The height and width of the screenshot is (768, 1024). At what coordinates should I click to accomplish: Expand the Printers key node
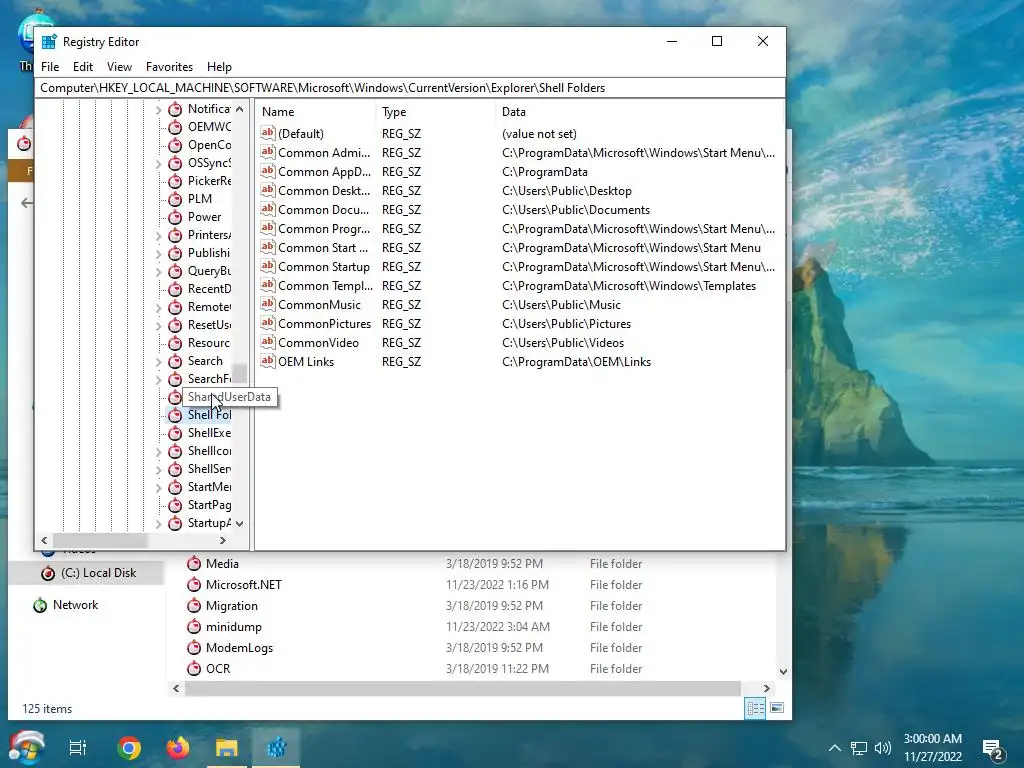[159, 235]
